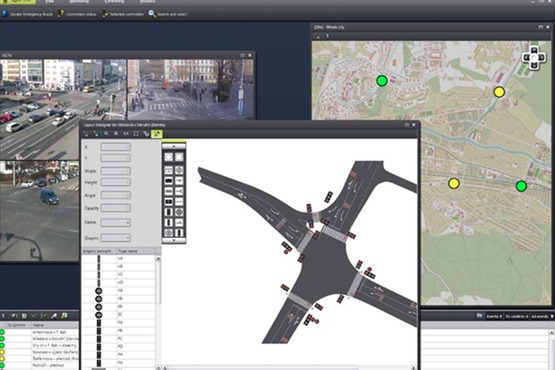Image resolution: width=555 pixels, height=370 pixels.
Task: Open All events dropdown
Action: pos(542,316)
